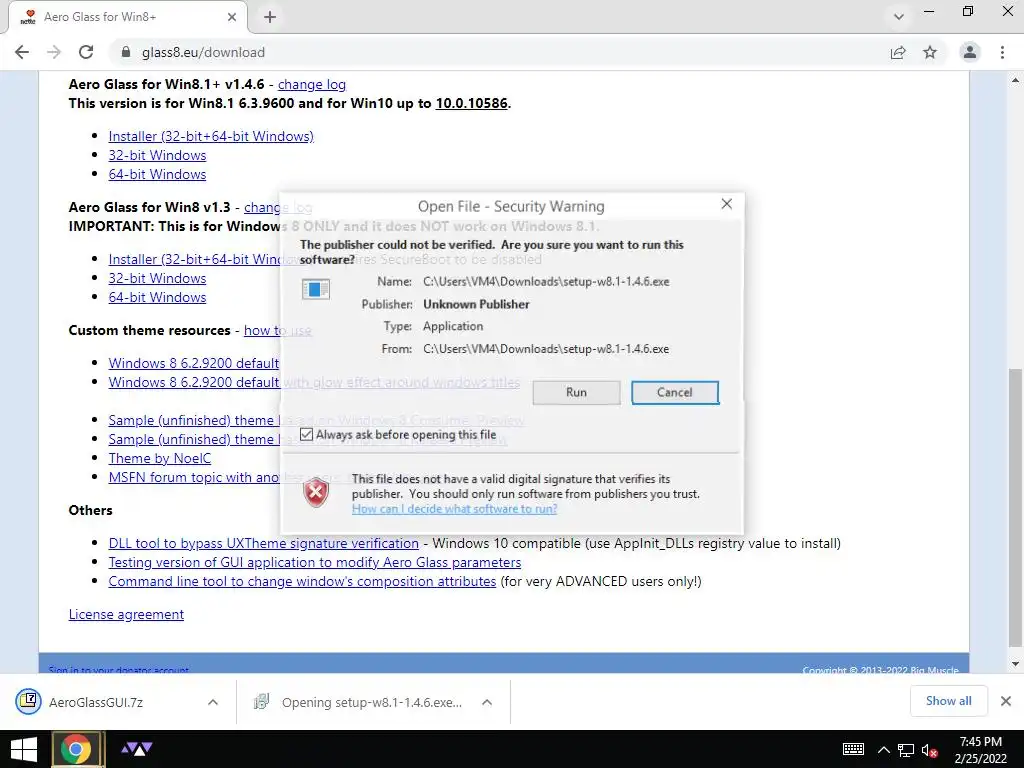Click the 7z archive icon for AeroGlassGUI.7z
The height and width of the screenshot is (768, 1024).
29,702
